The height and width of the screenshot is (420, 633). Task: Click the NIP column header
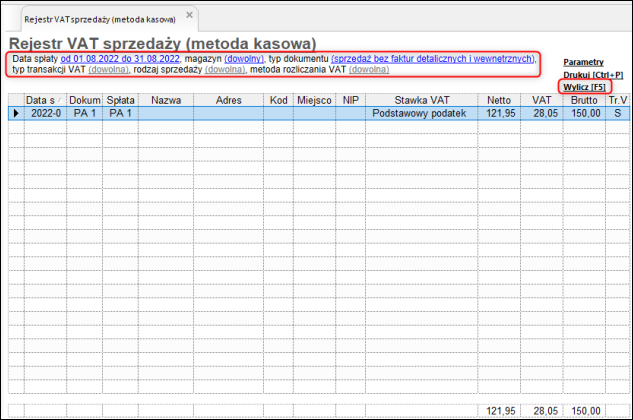tap(350, 100)
